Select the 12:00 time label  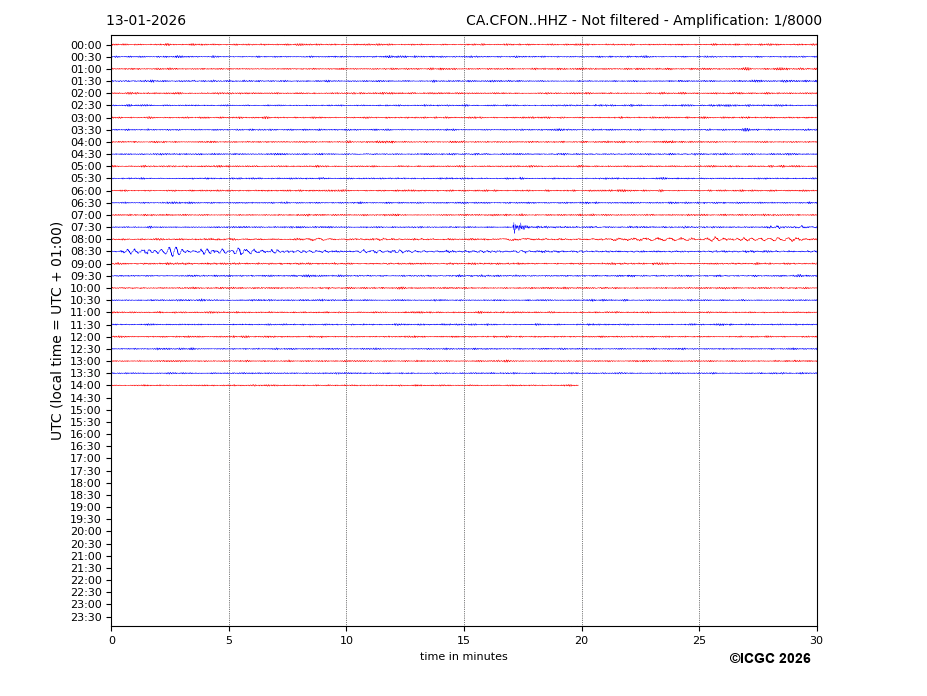click(86, 337)
